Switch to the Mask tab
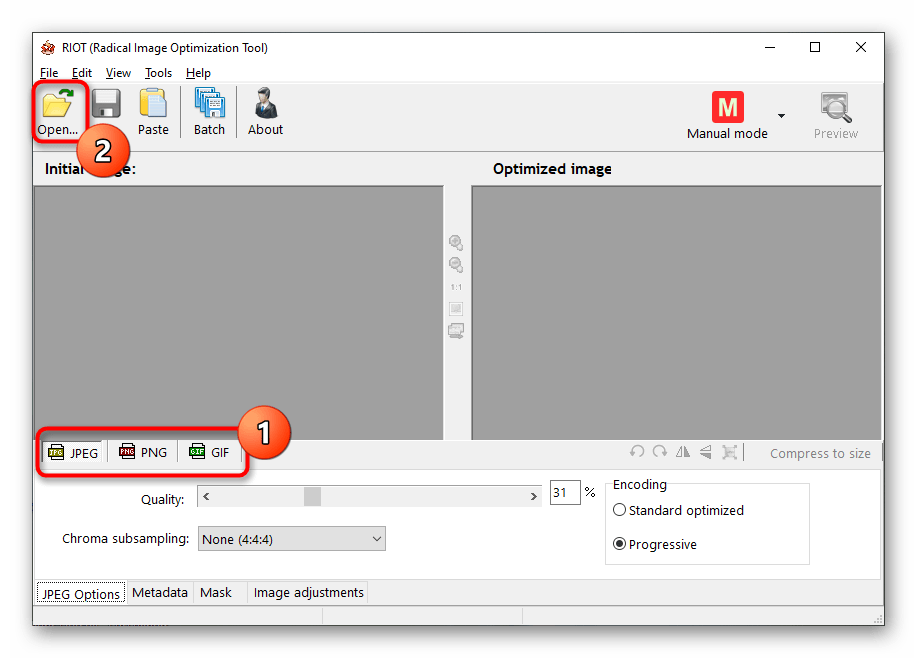The width and height of the screenshot is (917, 658). 216,592
